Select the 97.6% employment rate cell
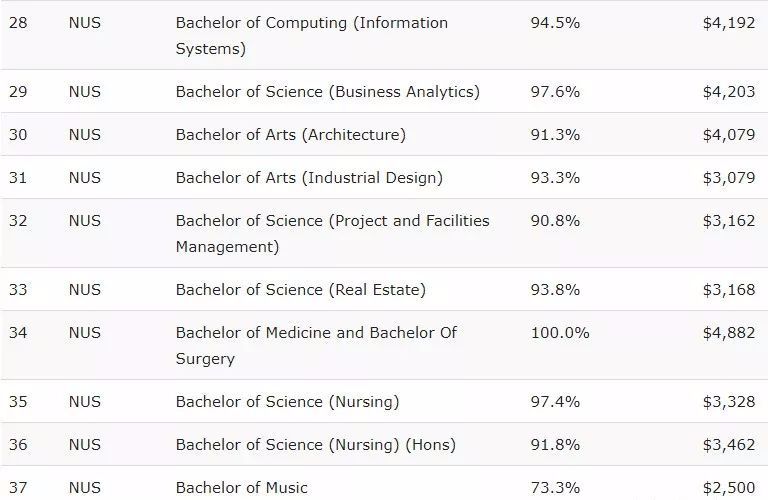The image size is (768, 500). 555,92
